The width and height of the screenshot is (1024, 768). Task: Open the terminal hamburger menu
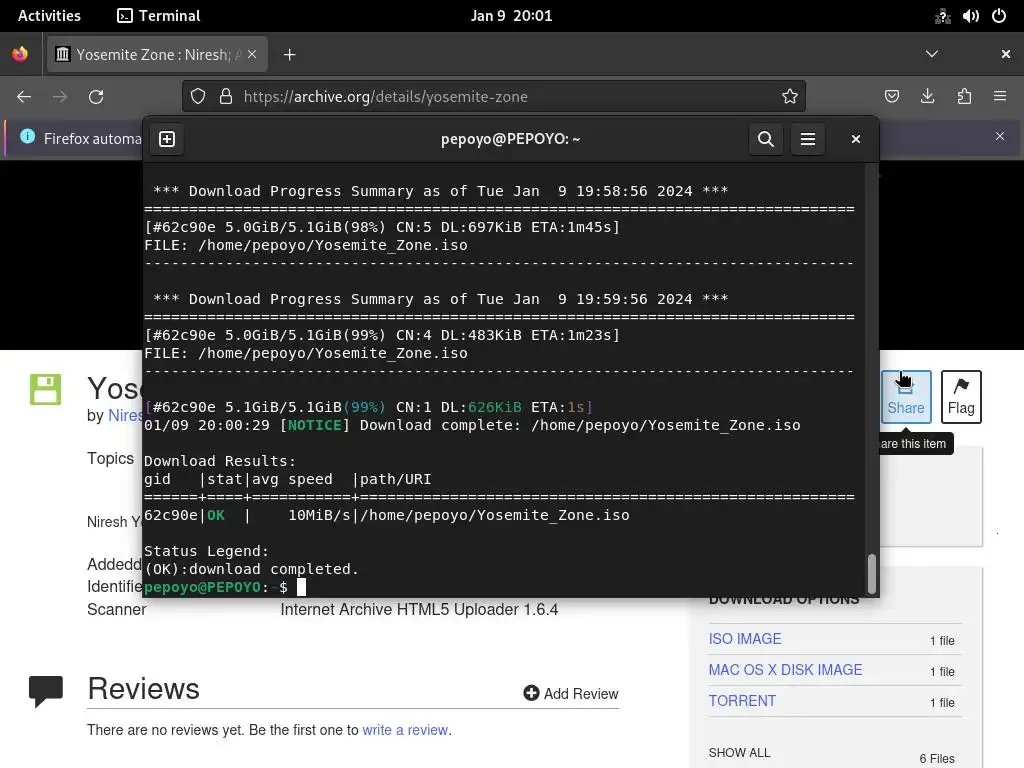(807, 139)
